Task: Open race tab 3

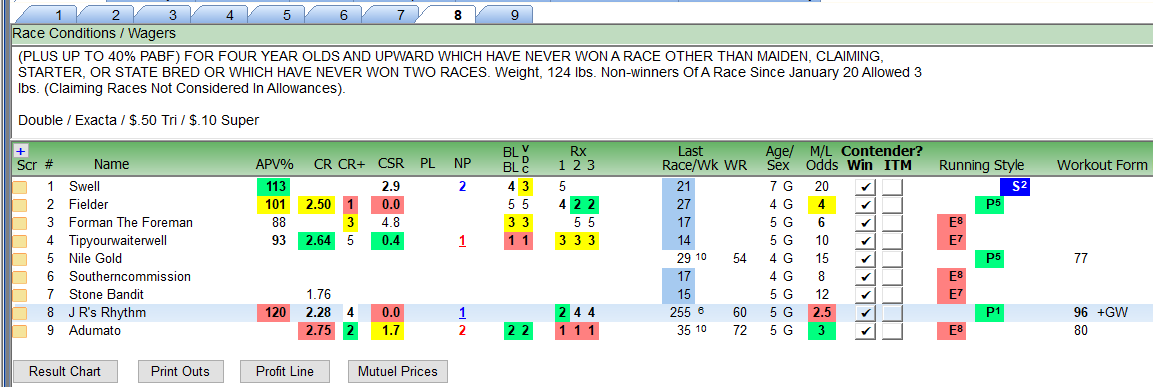Action: [x=172, y=15]
